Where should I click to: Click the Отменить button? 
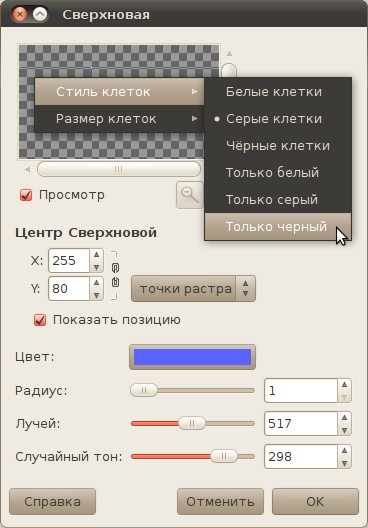point(220,501)
